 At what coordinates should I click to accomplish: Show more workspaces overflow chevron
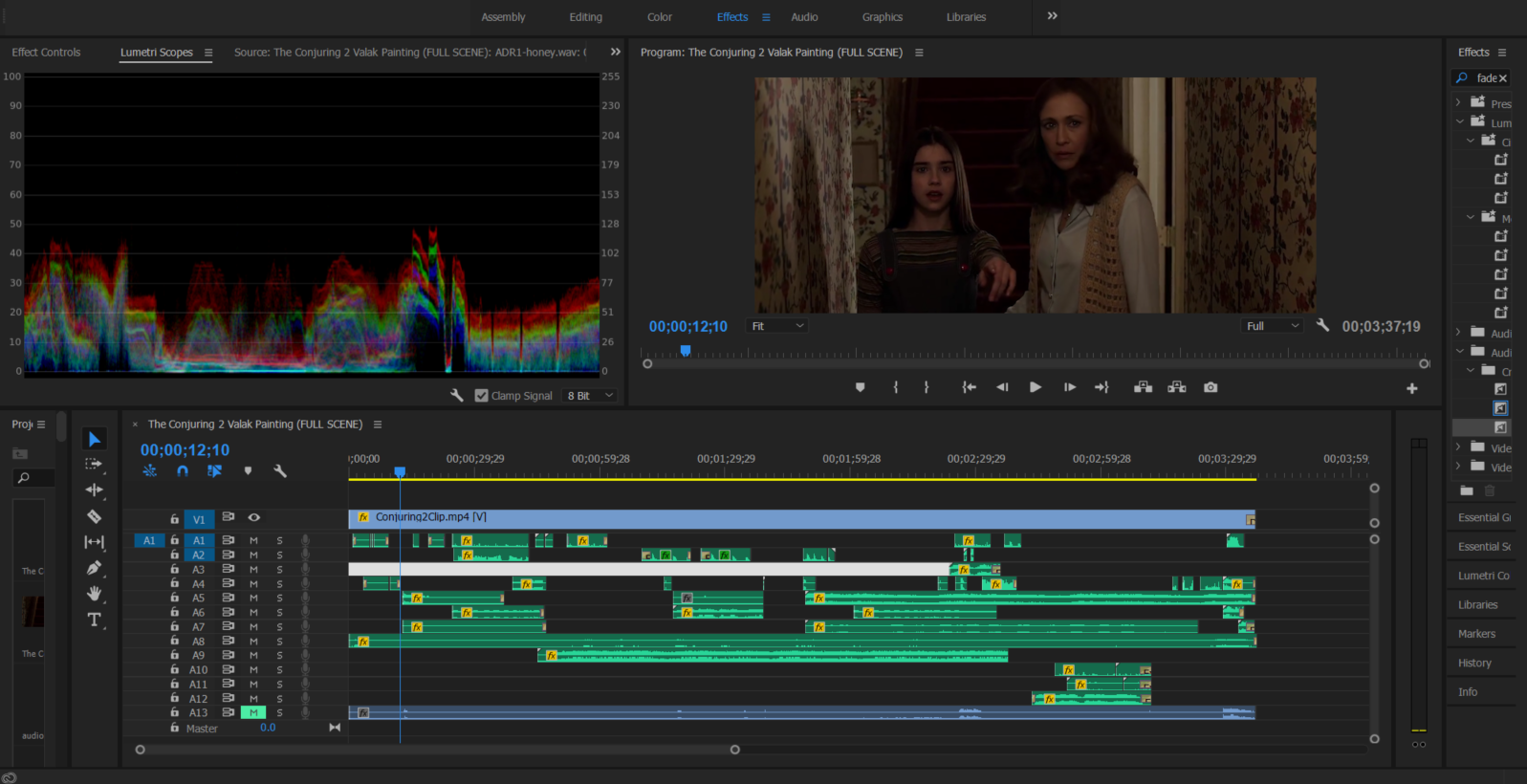1052,16
